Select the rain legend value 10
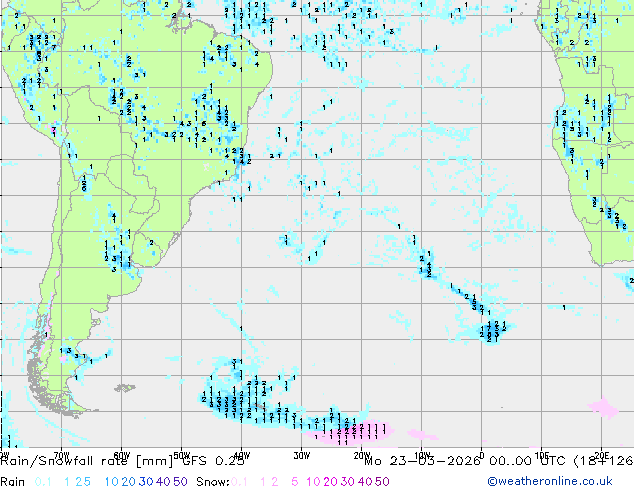Viewport: 634px width, 490px height. 111,482
